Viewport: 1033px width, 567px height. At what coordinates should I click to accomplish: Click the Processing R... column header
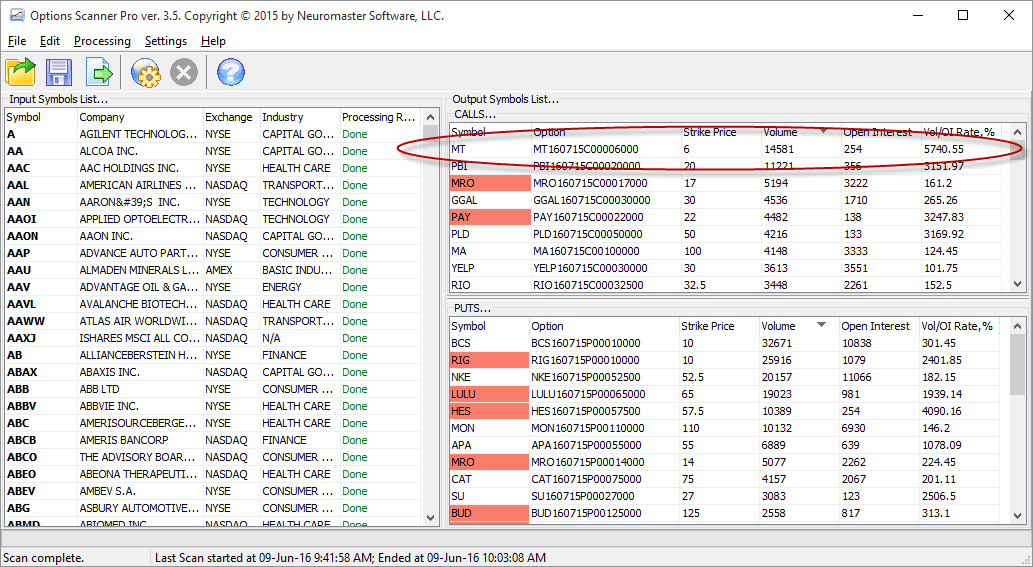(x=379, y=117)
